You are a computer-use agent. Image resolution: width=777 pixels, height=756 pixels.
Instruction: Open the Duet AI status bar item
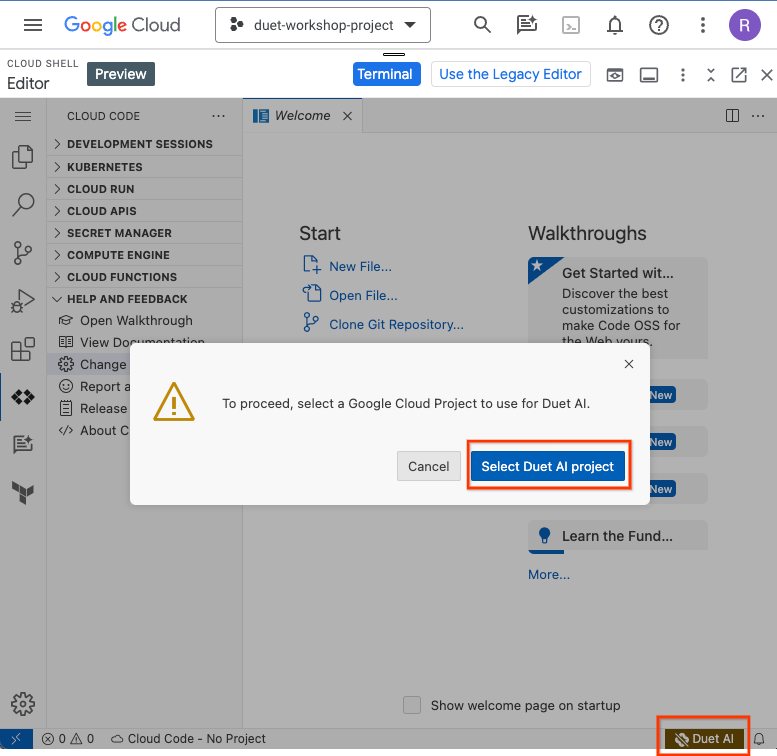click(704, 739)
